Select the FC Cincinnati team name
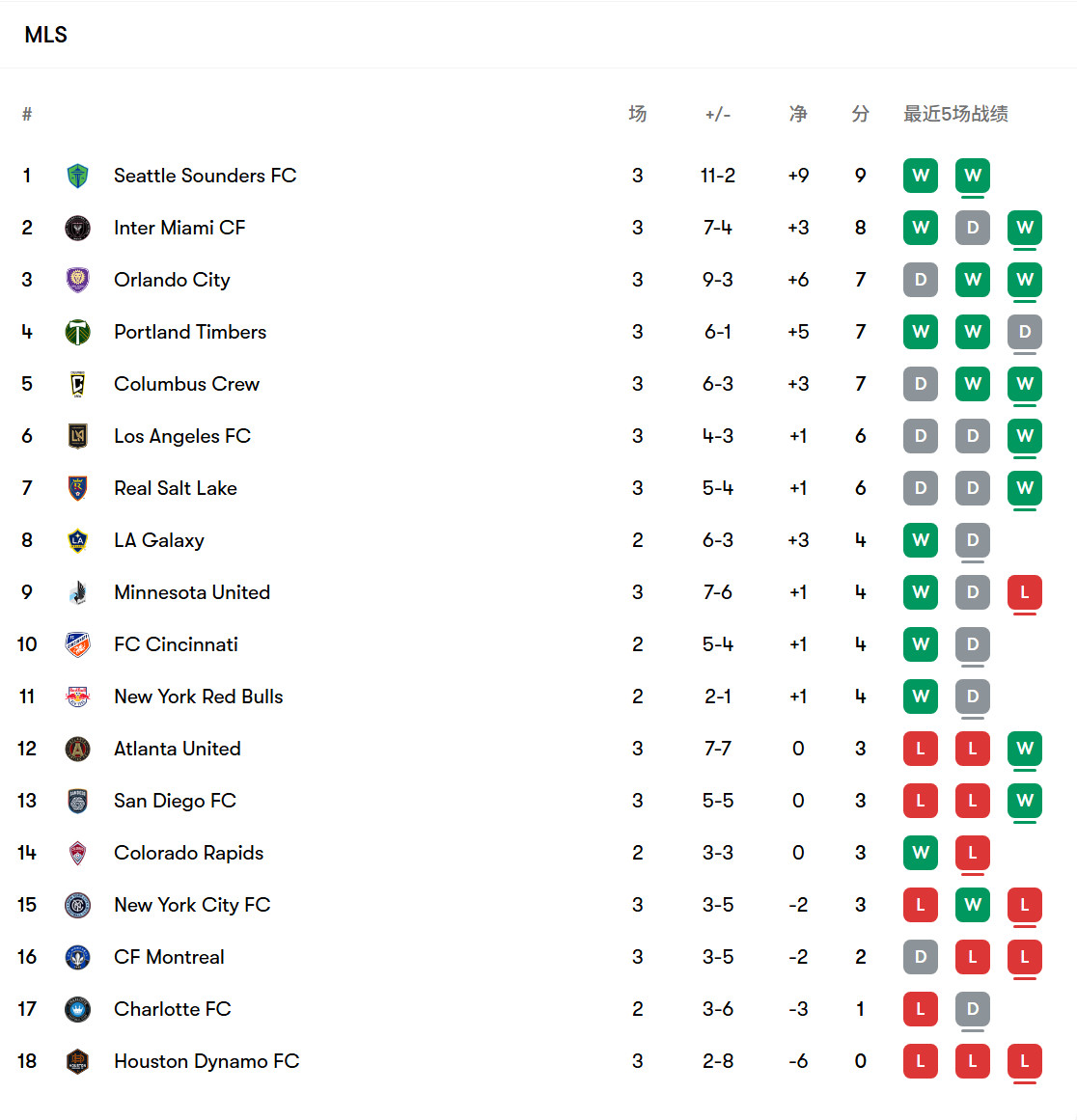Screen dimensions: 1077x1120 point(176,644)
